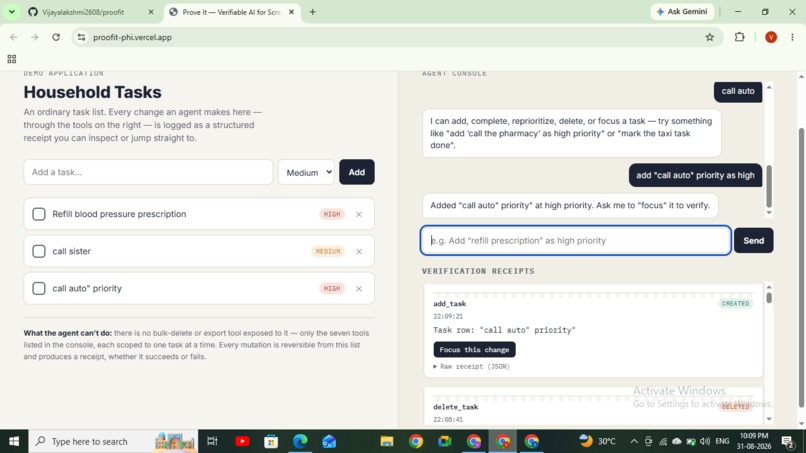Launch YouTube from the taskbar

coord(242,441)
